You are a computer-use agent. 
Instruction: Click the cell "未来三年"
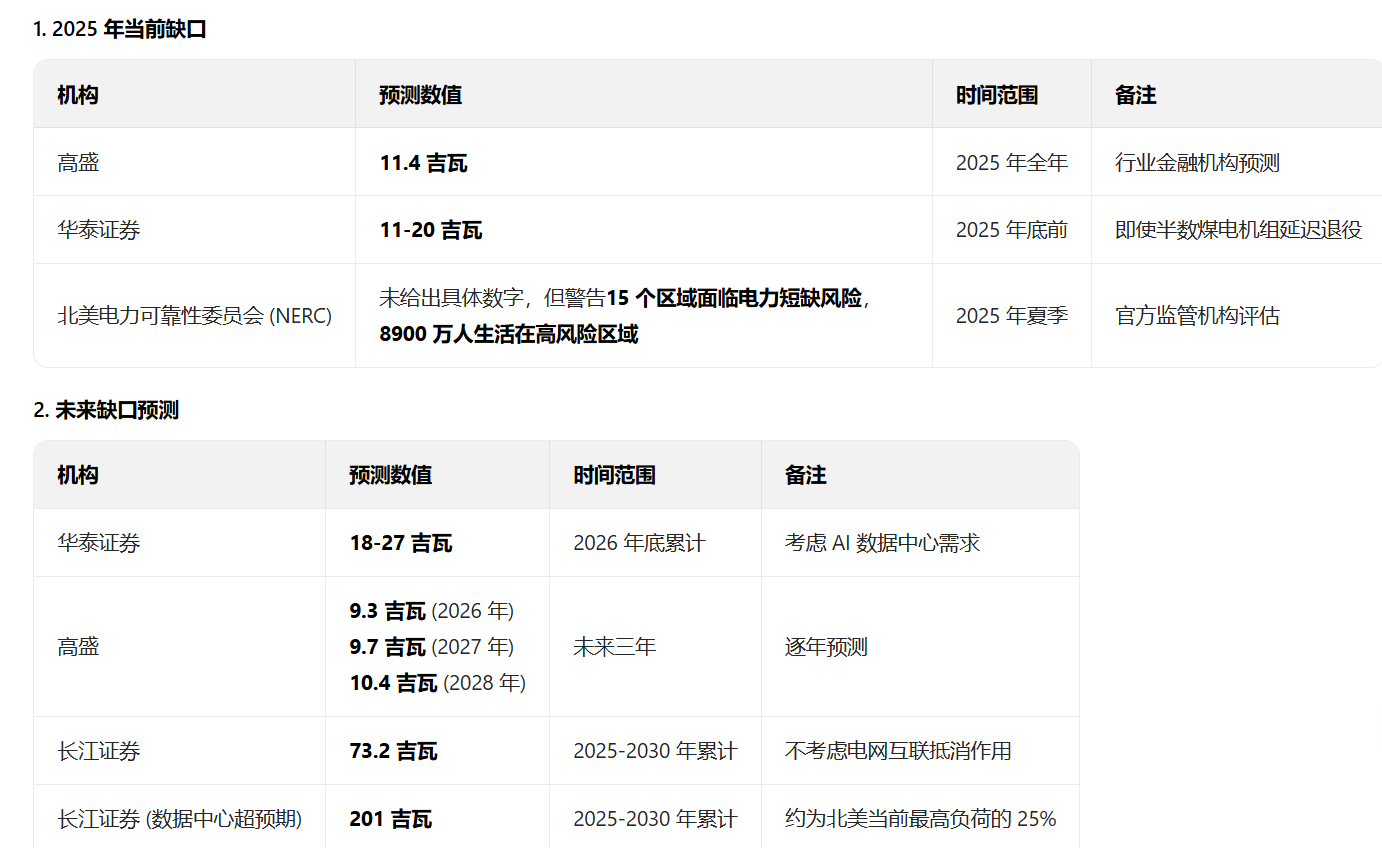point(614,647)
